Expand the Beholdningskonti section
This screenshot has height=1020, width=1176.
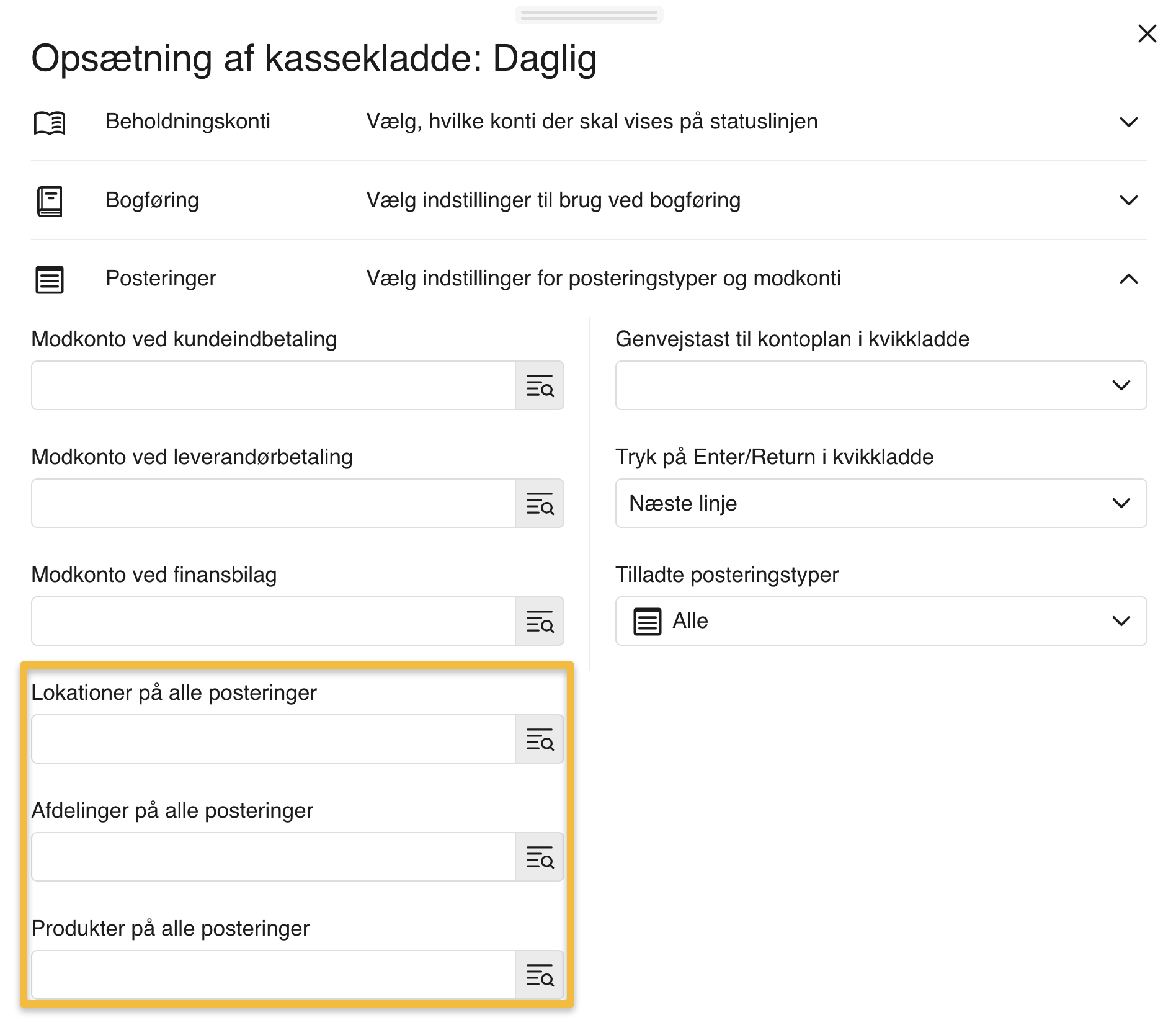(1129, 122)
